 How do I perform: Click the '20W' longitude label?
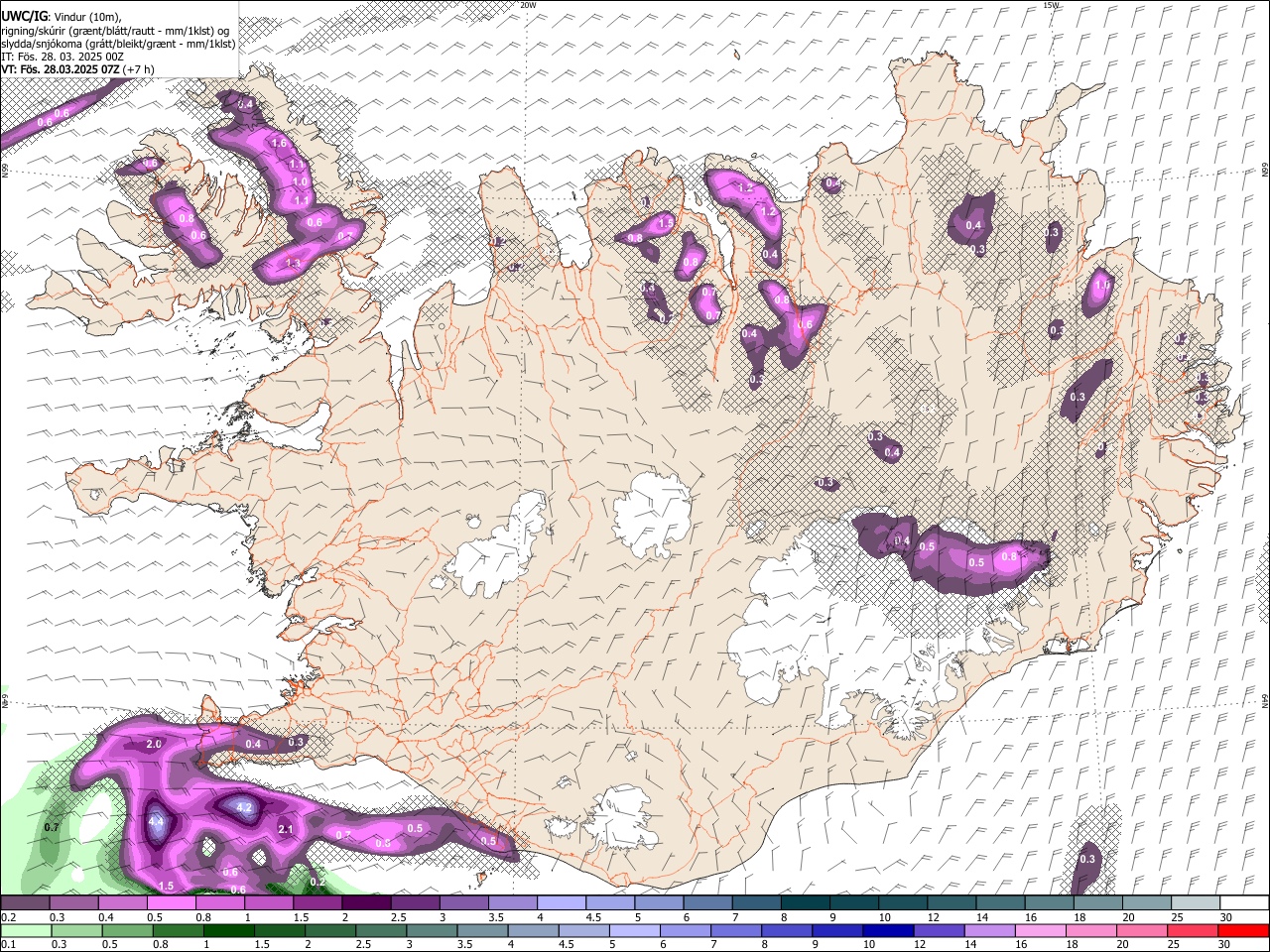(x=528, y=5)
